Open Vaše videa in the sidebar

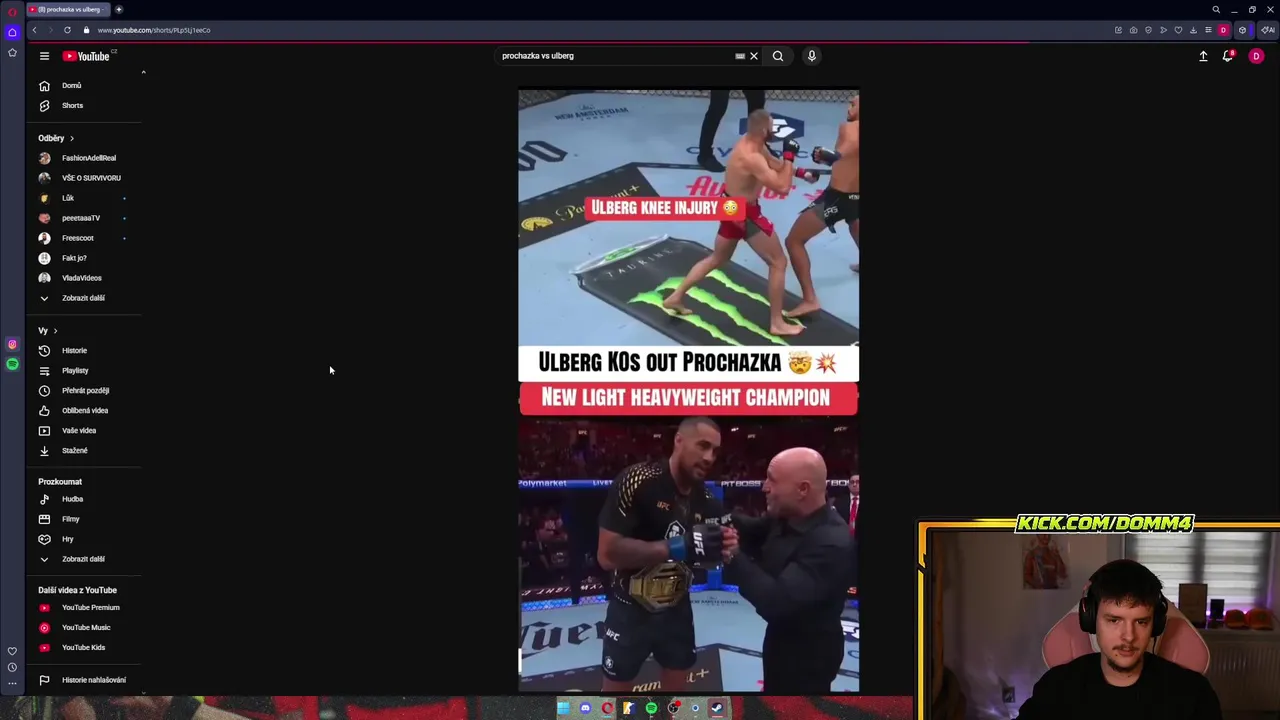[85, 430]
